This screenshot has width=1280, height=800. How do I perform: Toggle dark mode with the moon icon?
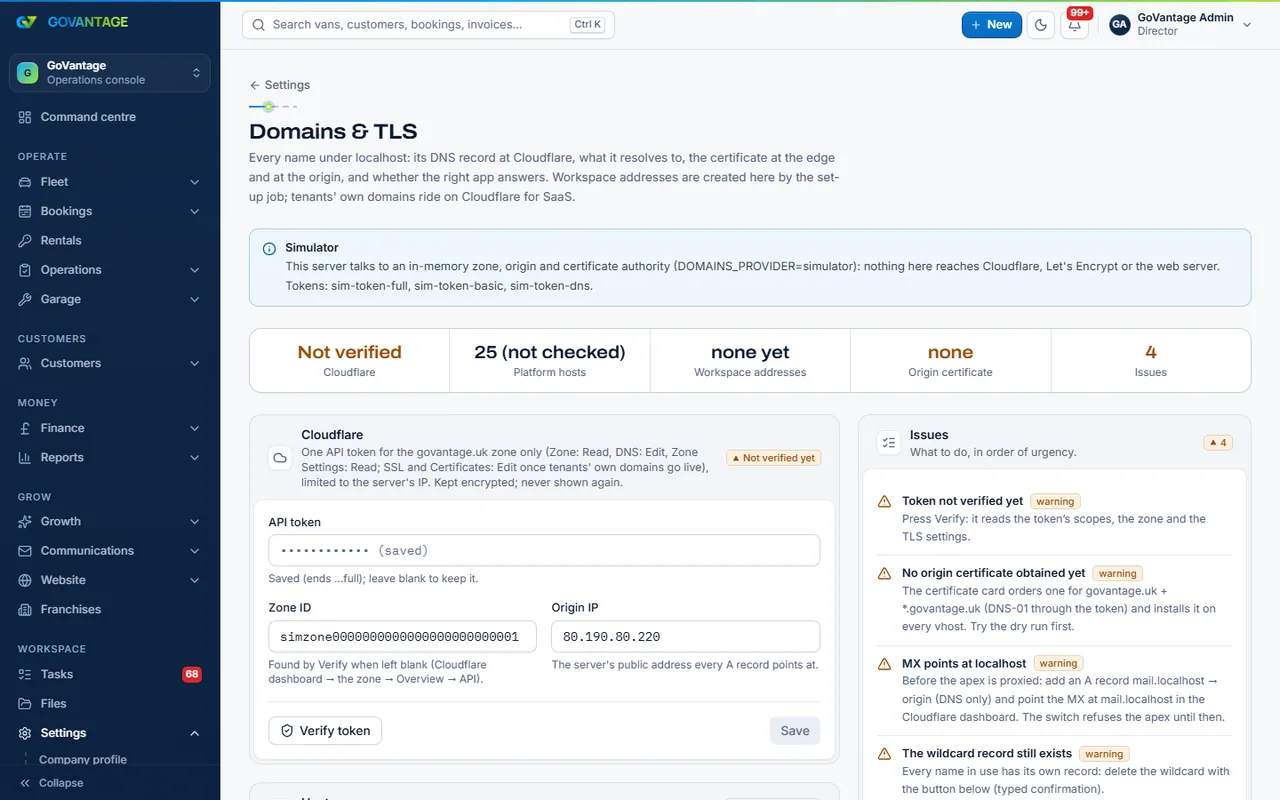click(x=1041, y=25)
